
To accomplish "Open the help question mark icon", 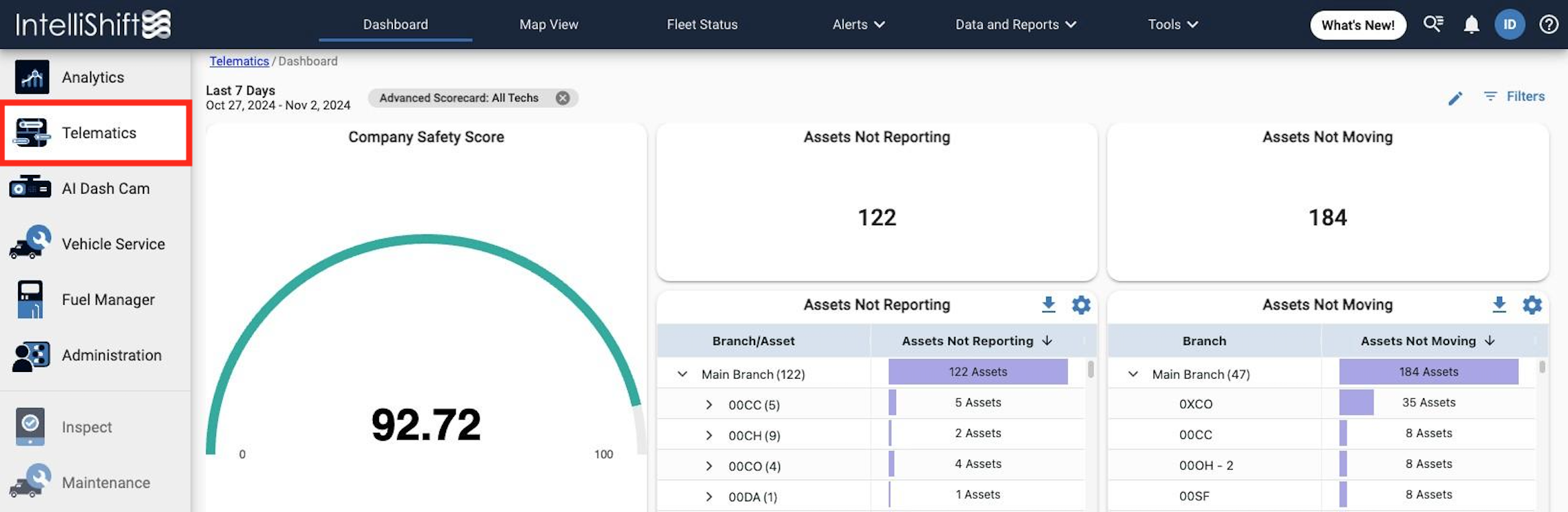I will (1548, 25).
